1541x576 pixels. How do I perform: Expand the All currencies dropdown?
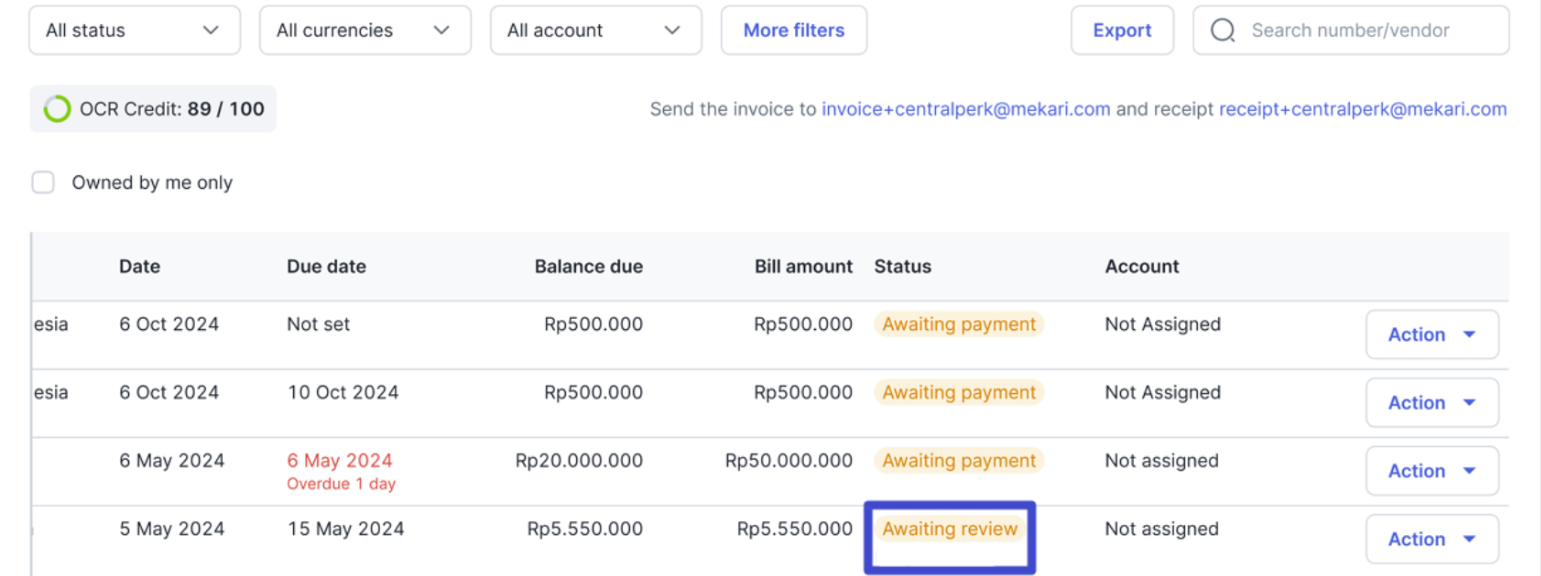pyautogui.click(x=365, y=30)
